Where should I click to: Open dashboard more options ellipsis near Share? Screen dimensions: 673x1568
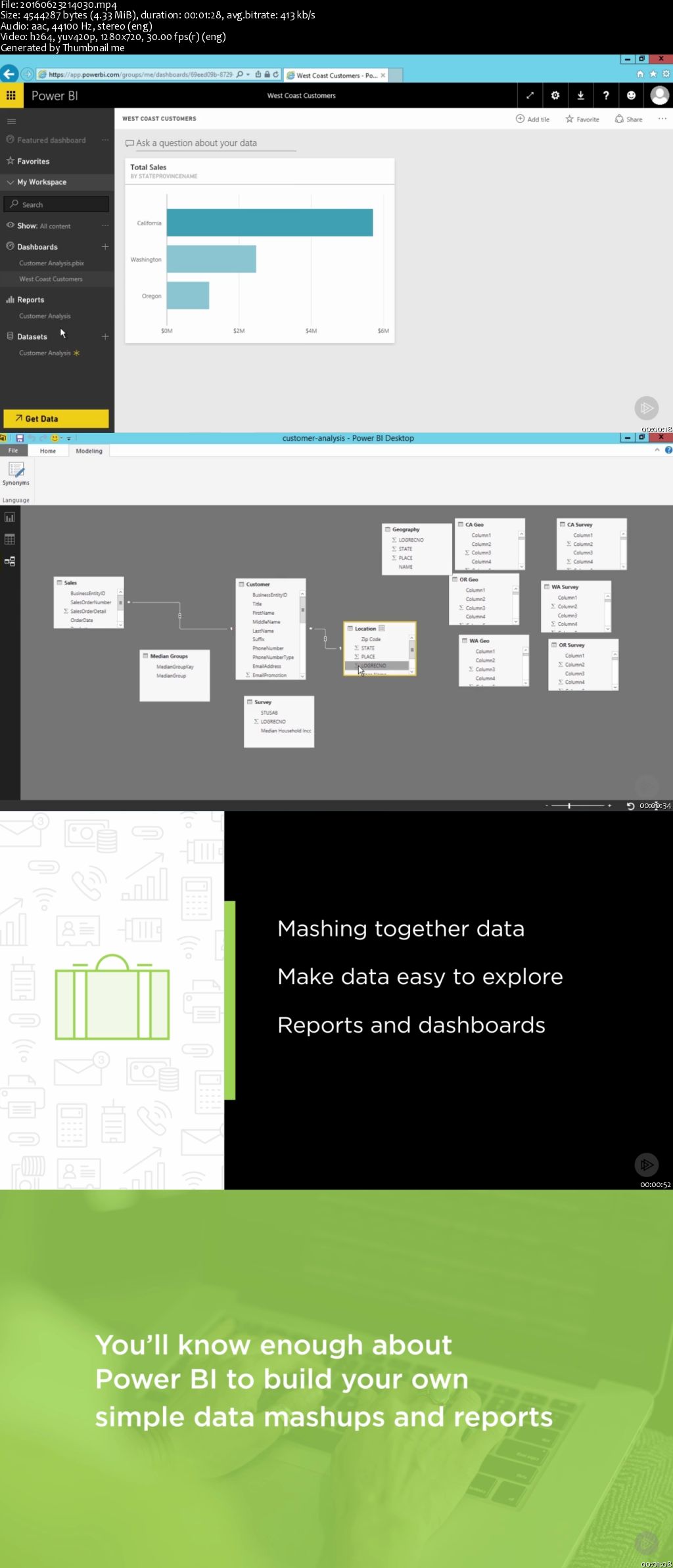(662, 119)
